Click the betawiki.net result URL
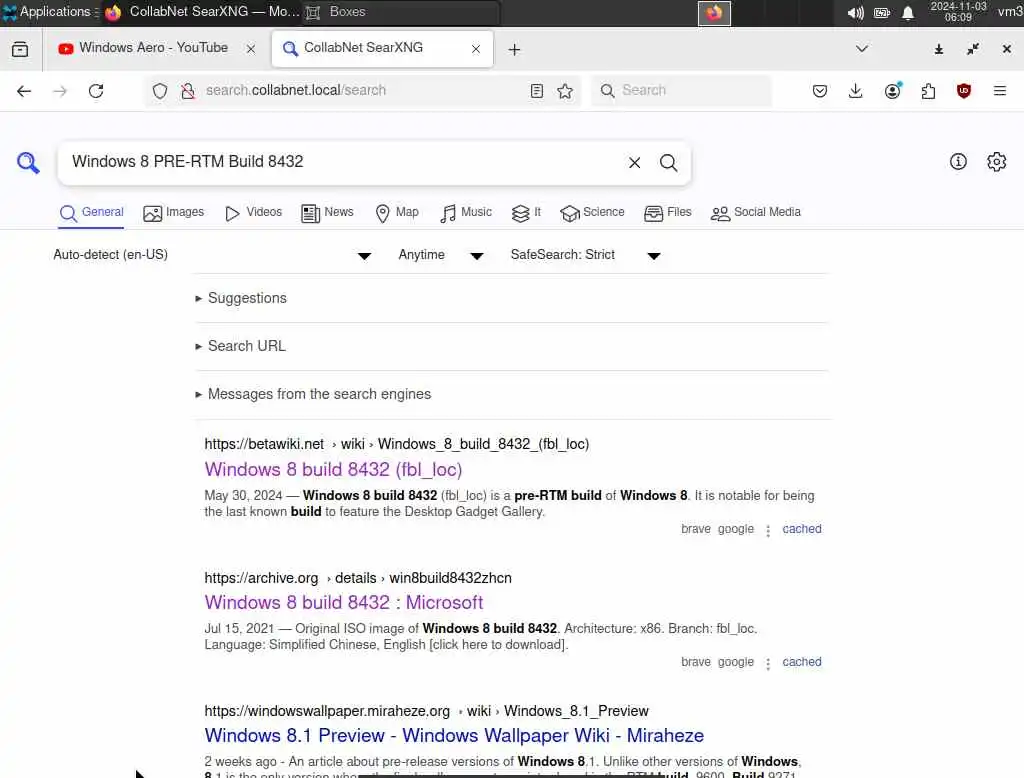Screen dimensions: 1024x778 point(396,444)
